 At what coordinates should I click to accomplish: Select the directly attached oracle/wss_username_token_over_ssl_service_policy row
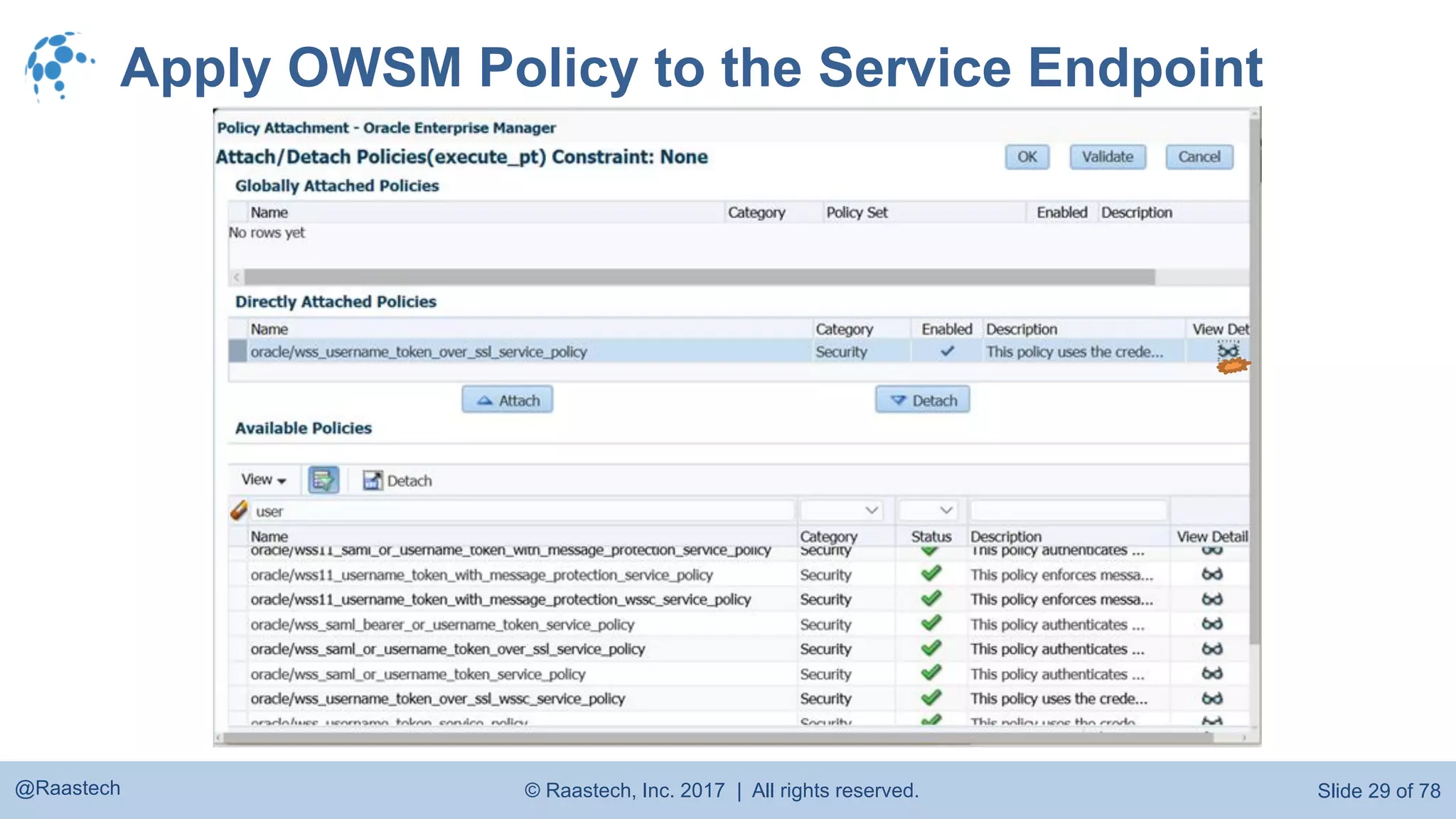click(x=738, y=351)
